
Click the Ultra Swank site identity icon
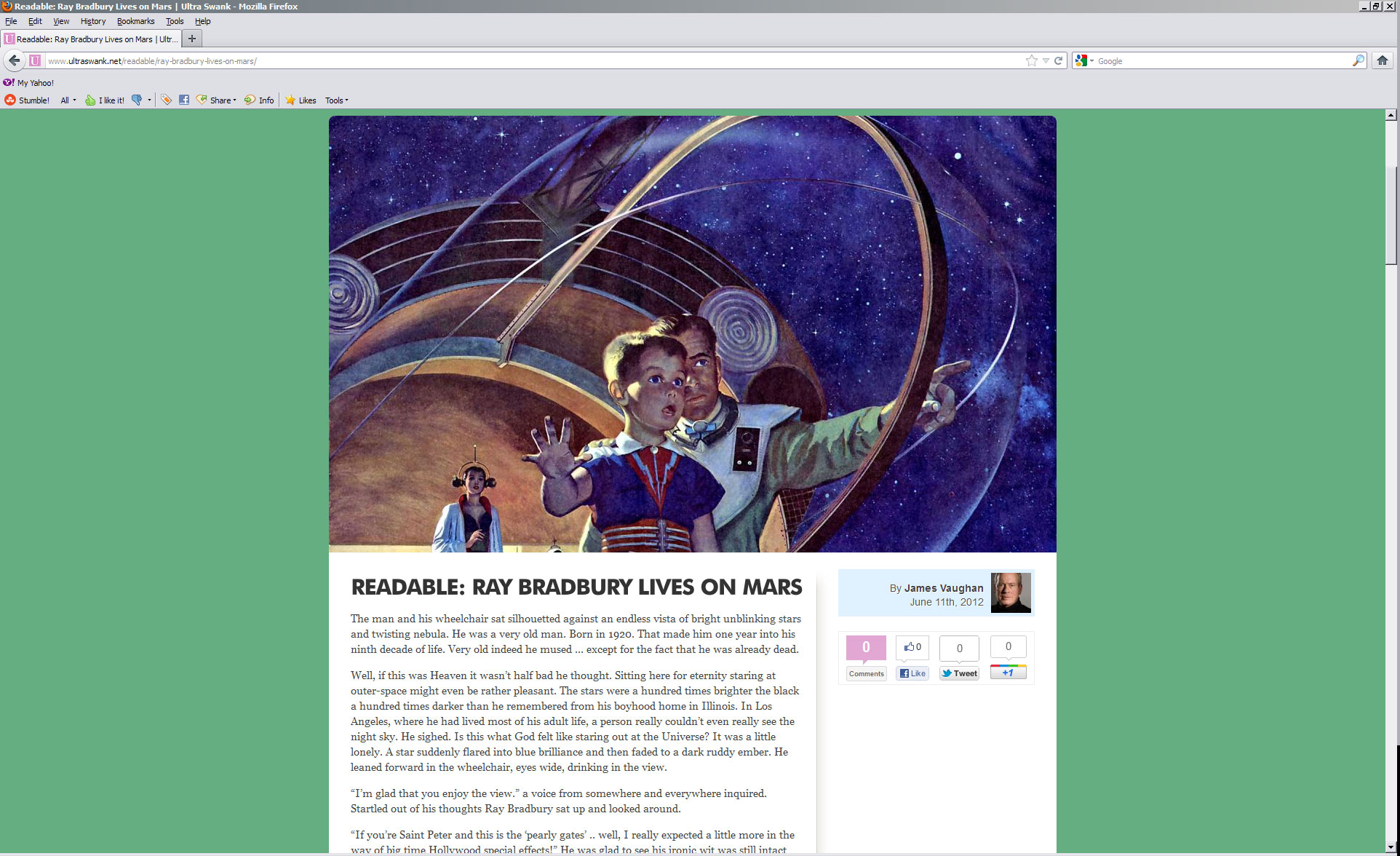coord(35,60)
